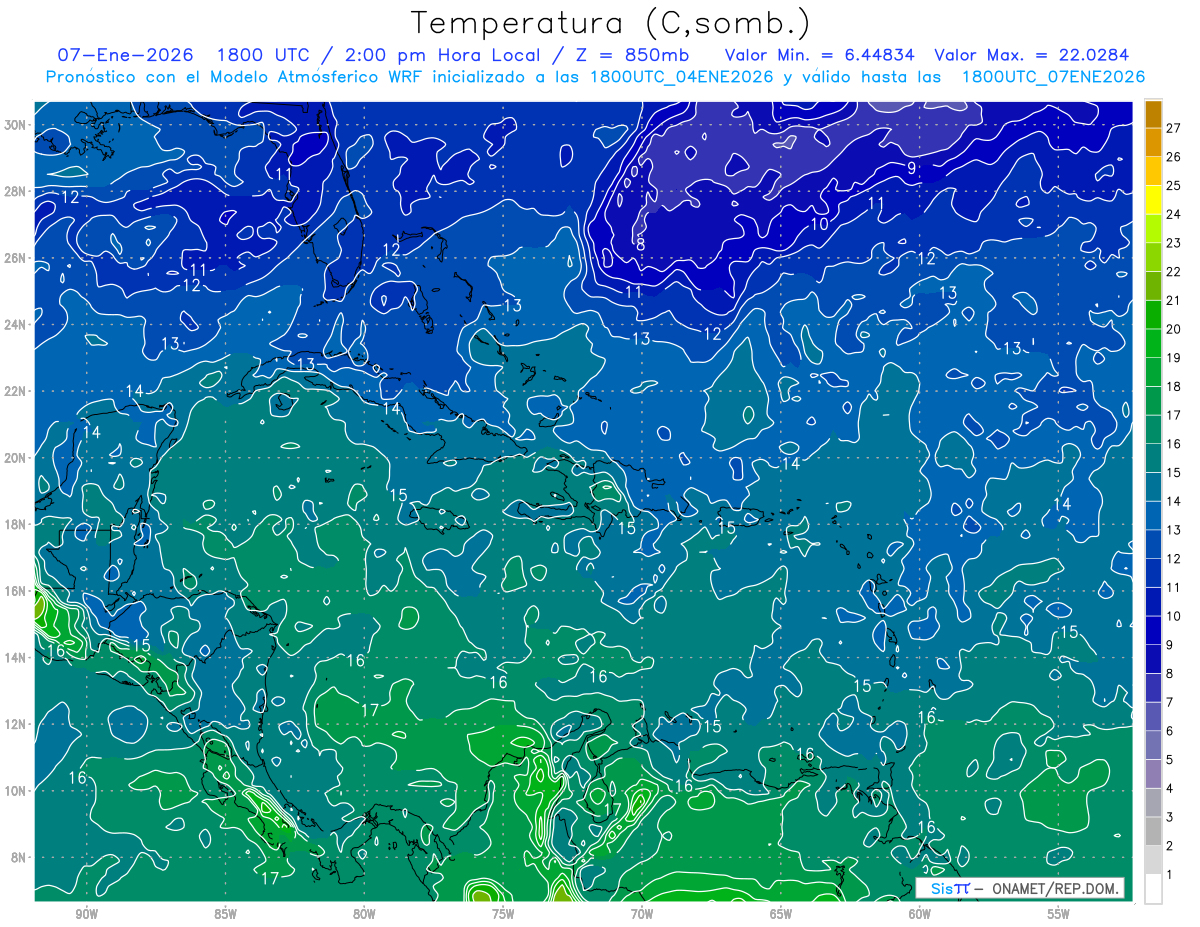Click the number 1 on the color scale

point(1169,875)
